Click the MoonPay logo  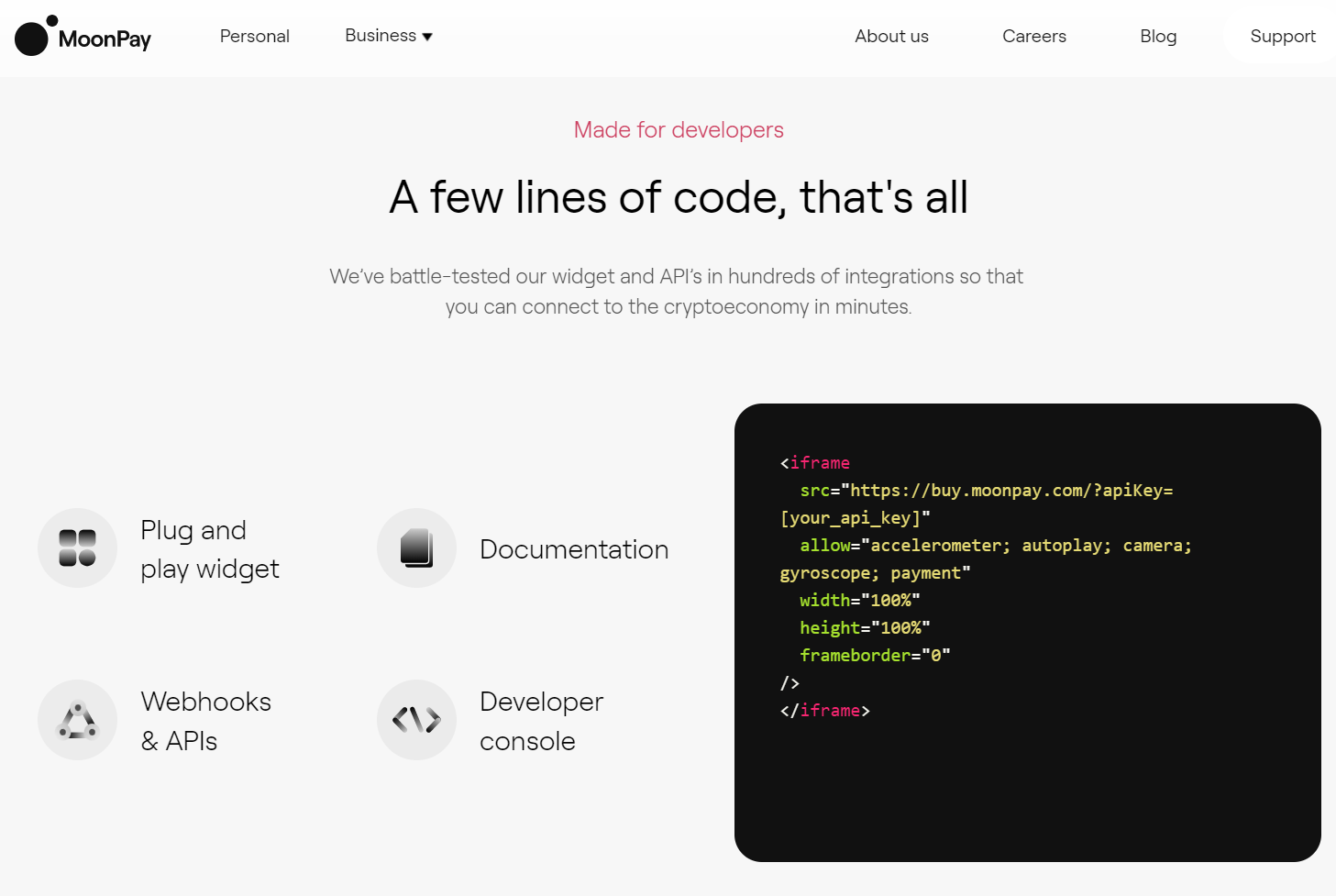point(83,36)
